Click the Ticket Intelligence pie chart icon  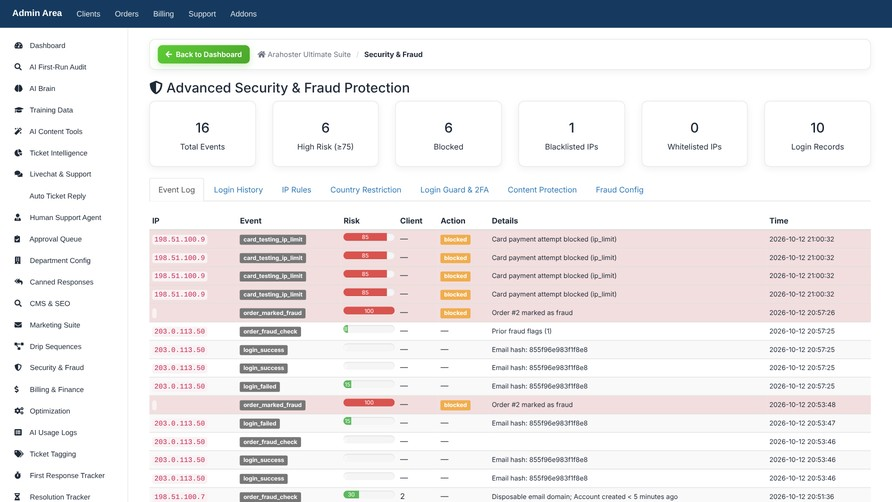[x=18, y=153]
